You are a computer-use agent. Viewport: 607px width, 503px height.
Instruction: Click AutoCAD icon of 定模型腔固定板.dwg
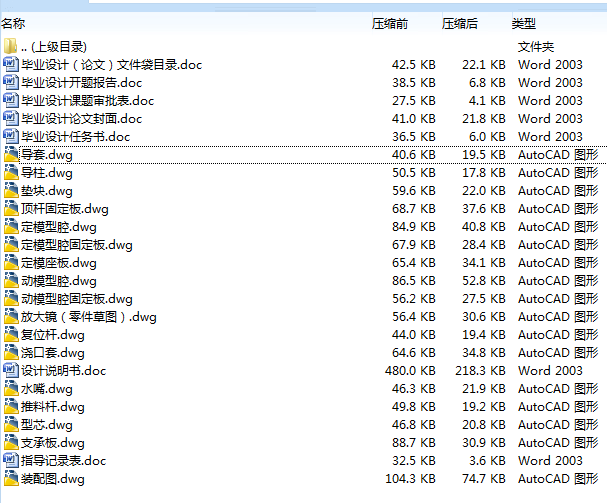(x=11, y=244)
